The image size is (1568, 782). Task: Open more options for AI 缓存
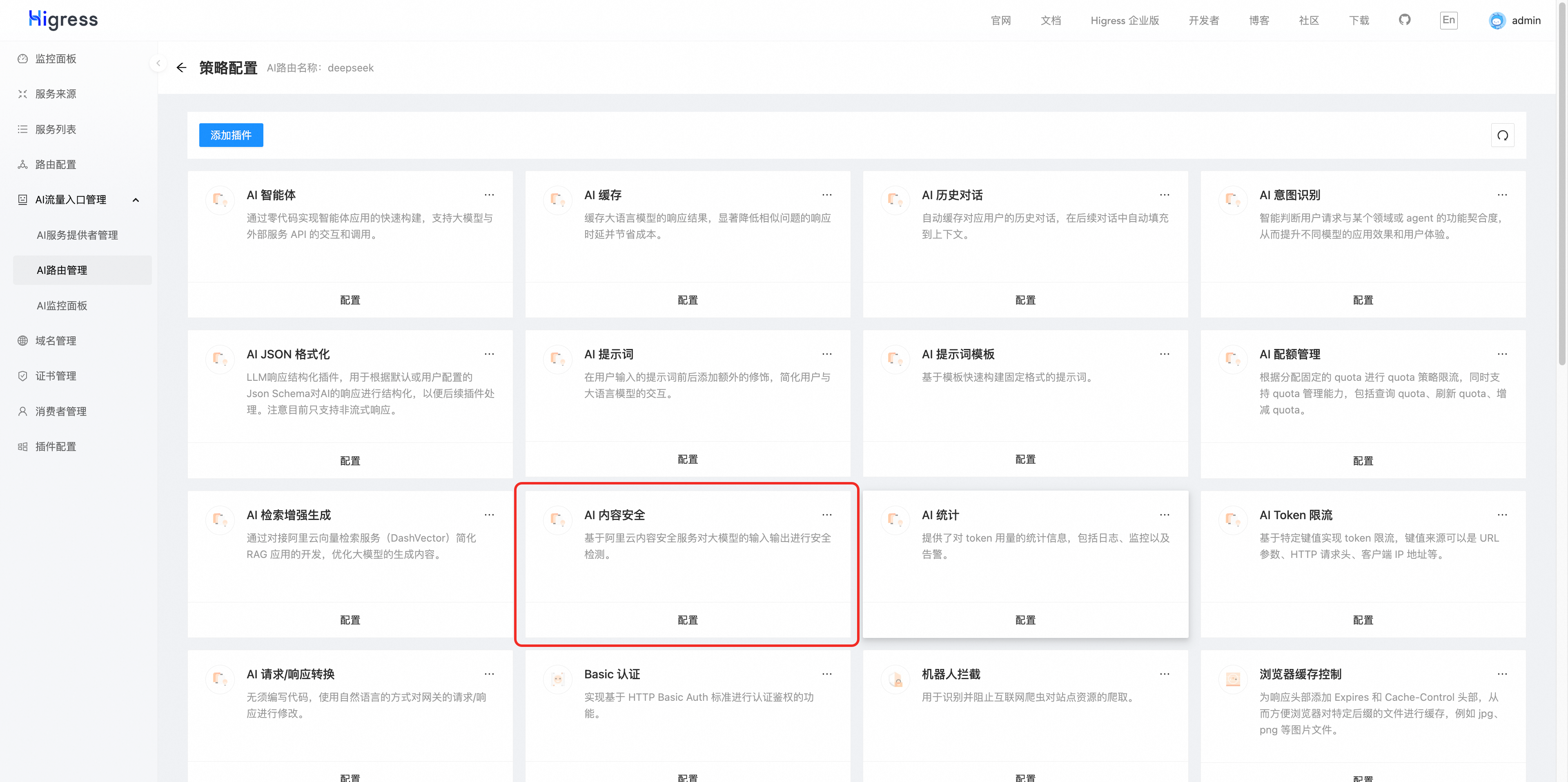click(x=826, y=195)
